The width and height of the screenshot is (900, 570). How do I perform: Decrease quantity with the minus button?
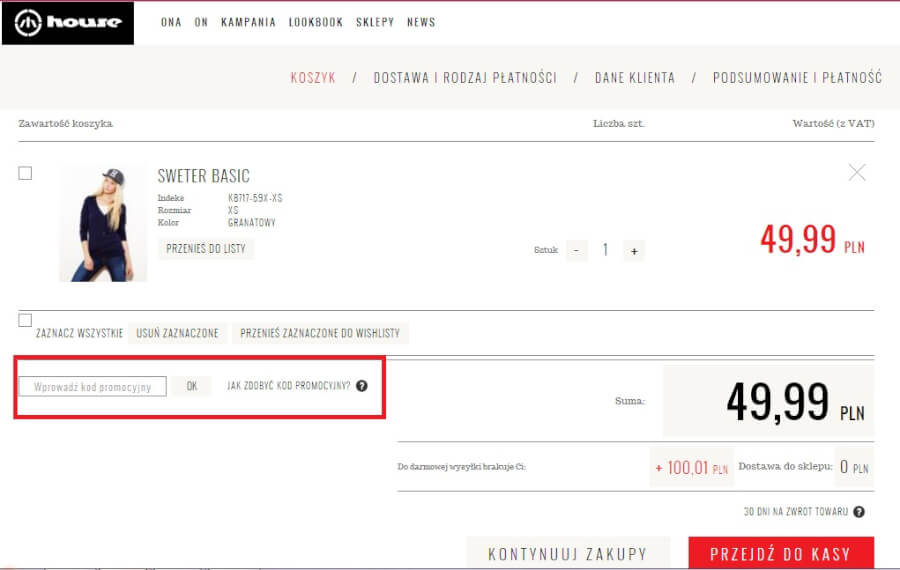click(576, 251)
